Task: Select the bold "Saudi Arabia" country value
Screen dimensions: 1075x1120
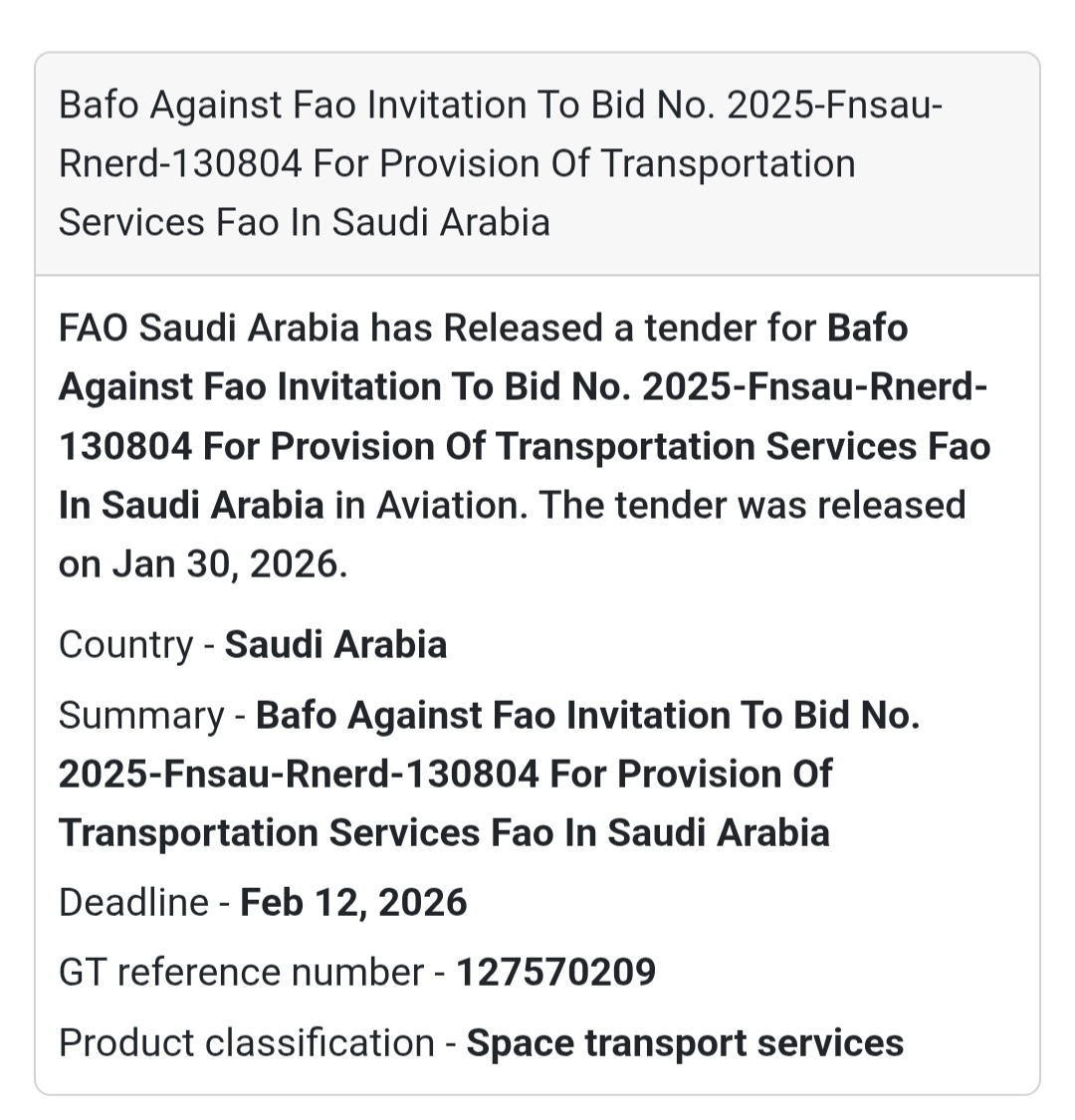Action: pyautogui.click(x=335, y=644)
